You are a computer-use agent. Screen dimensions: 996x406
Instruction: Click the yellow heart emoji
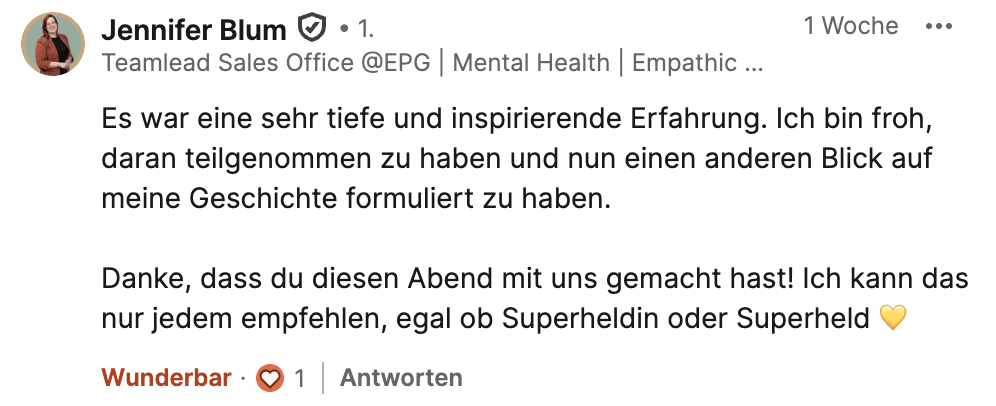click(x=892, y=318)
